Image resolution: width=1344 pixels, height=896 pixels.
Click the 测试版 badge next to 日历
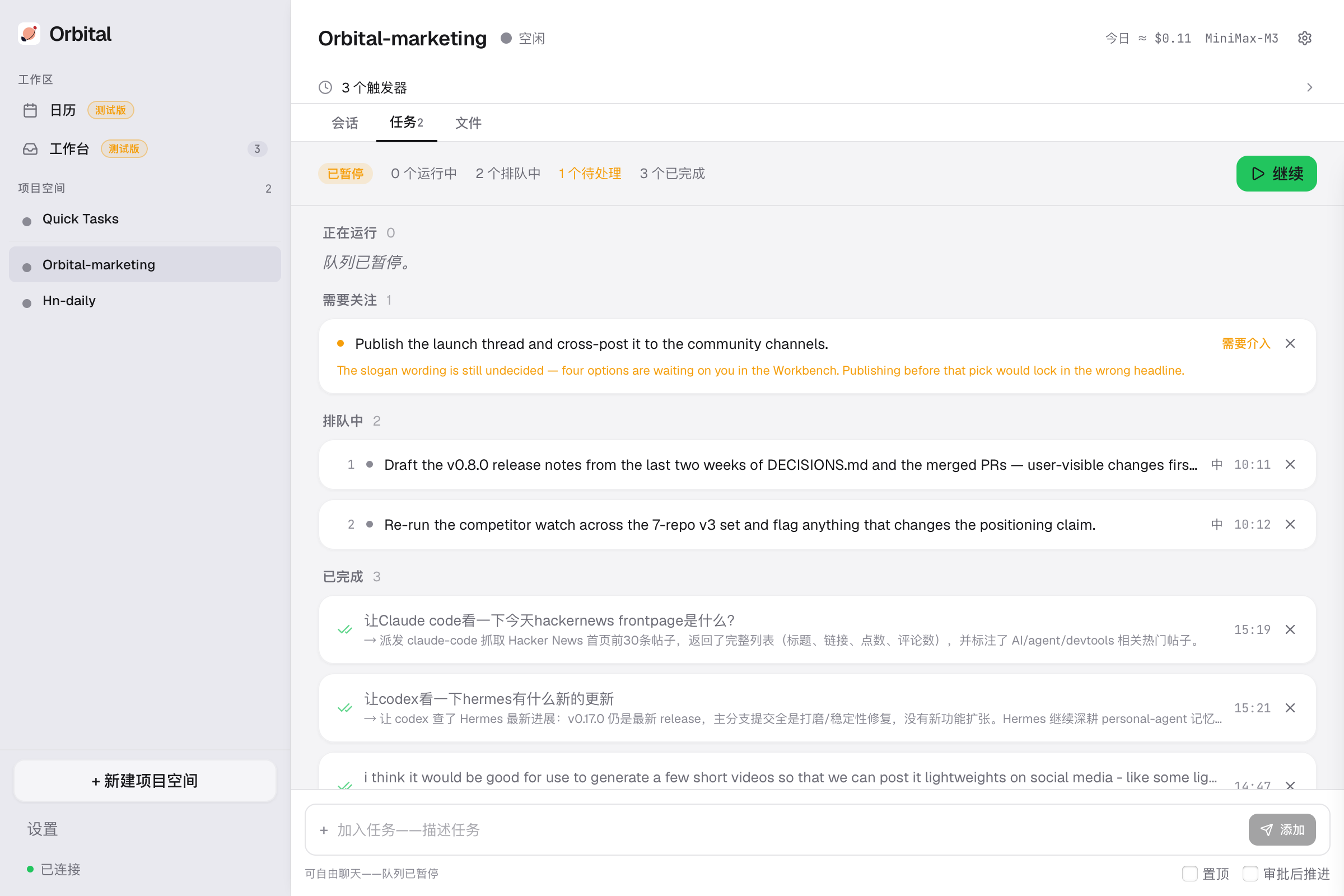point(111,110)
